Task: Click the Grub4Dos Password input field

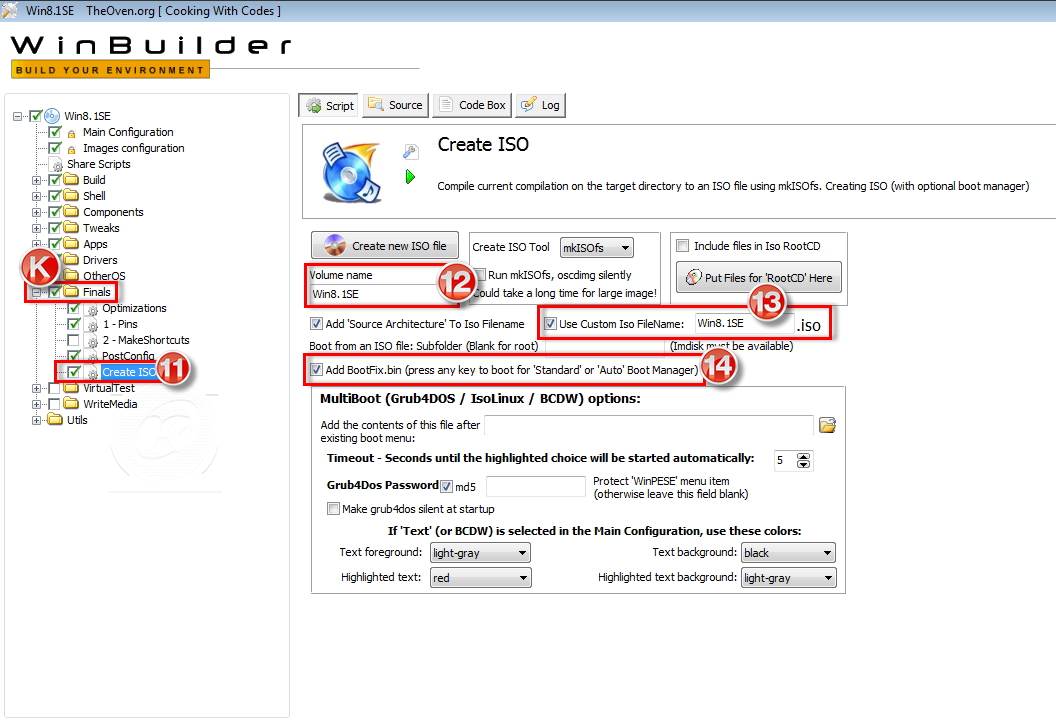Action: click(535, 486)
